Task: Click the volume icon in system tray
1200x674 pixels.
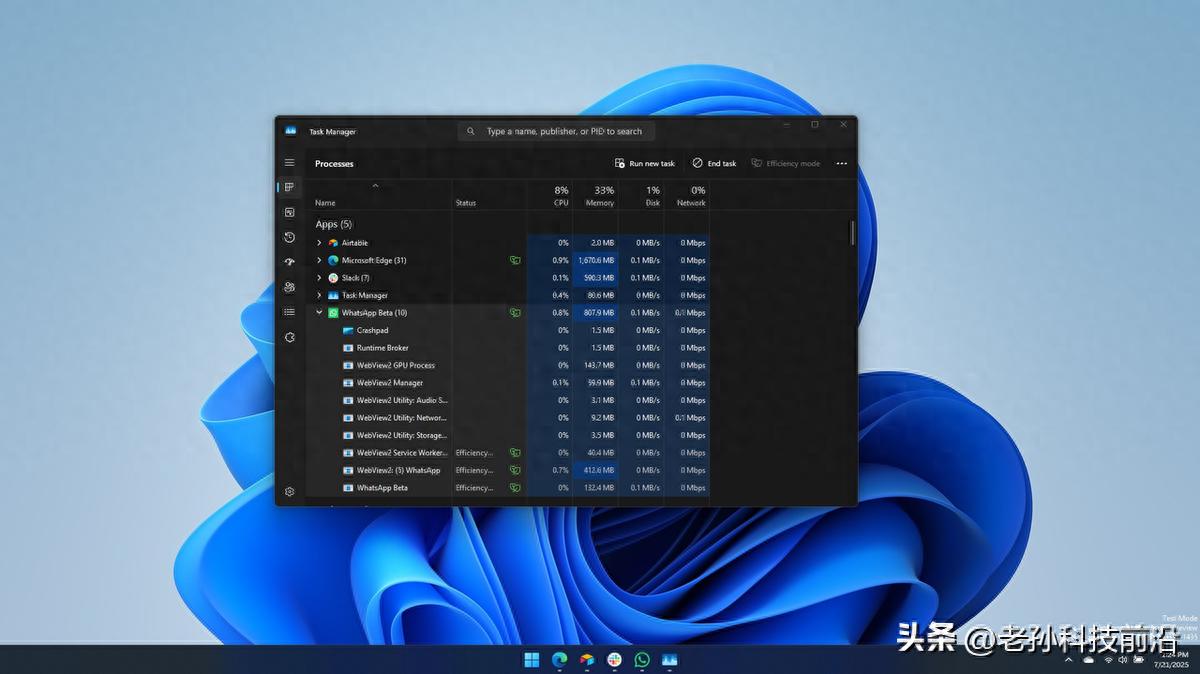Action: (1123, 660)
